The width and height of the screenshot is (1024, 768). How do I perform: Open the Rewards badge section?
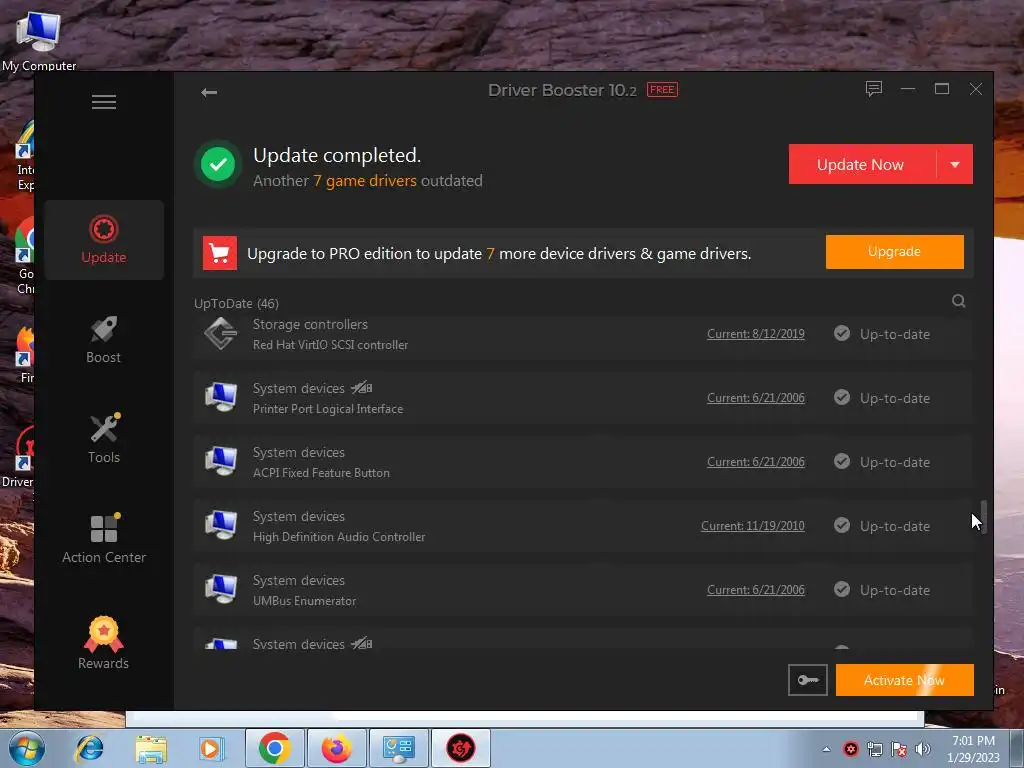[x=104, y=643]
